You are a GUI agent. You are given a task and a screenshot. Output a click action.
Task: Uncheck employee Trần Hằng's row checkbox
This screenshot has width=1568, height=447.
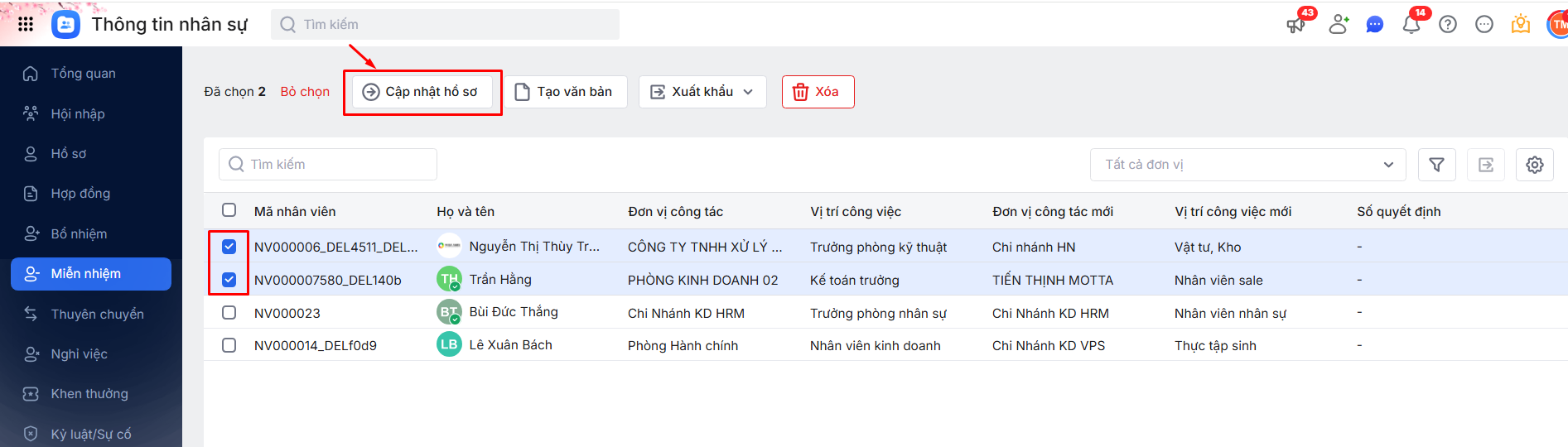pos(229,280)
